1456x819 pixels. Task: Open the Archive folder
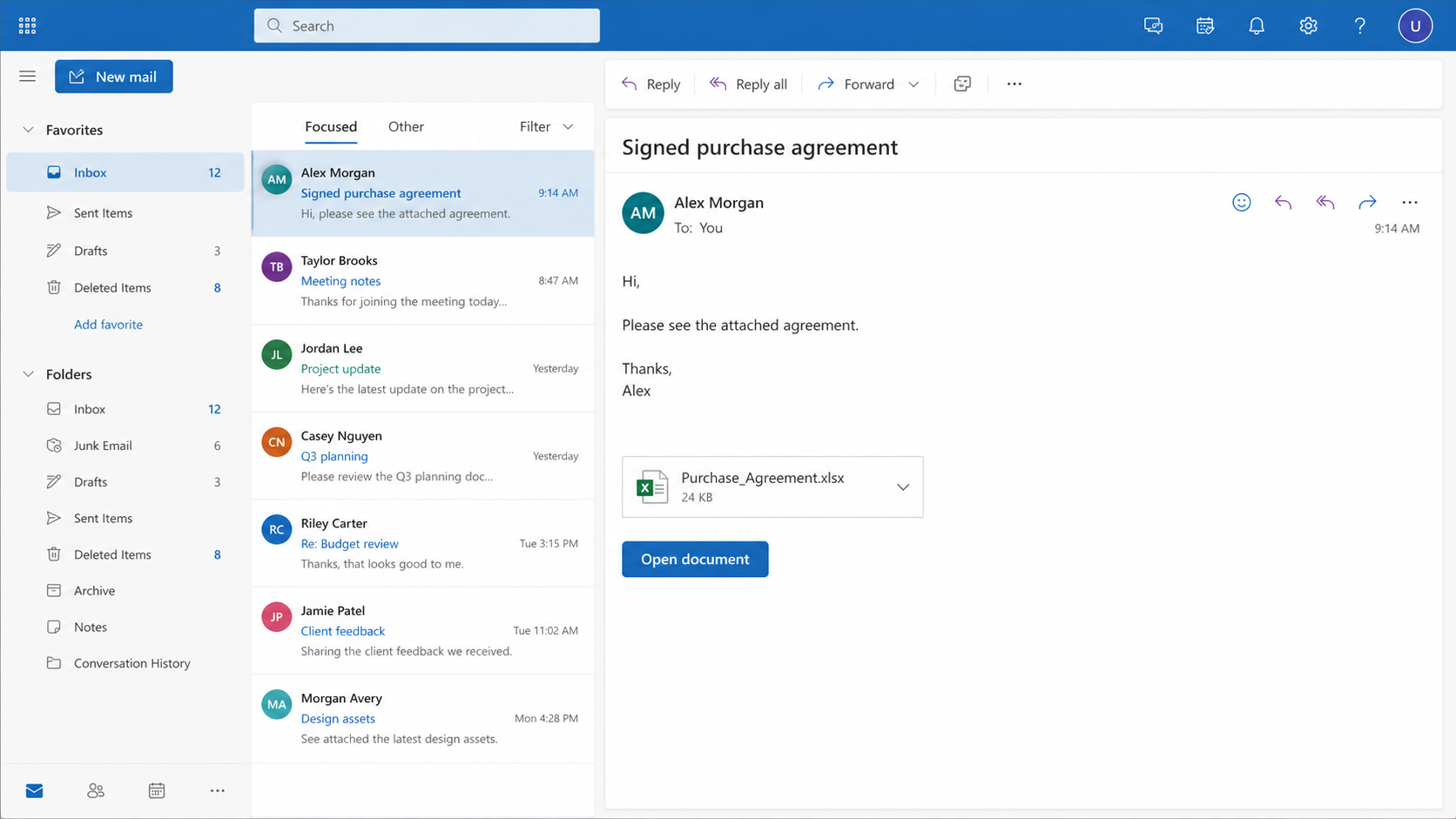point(125,590)
